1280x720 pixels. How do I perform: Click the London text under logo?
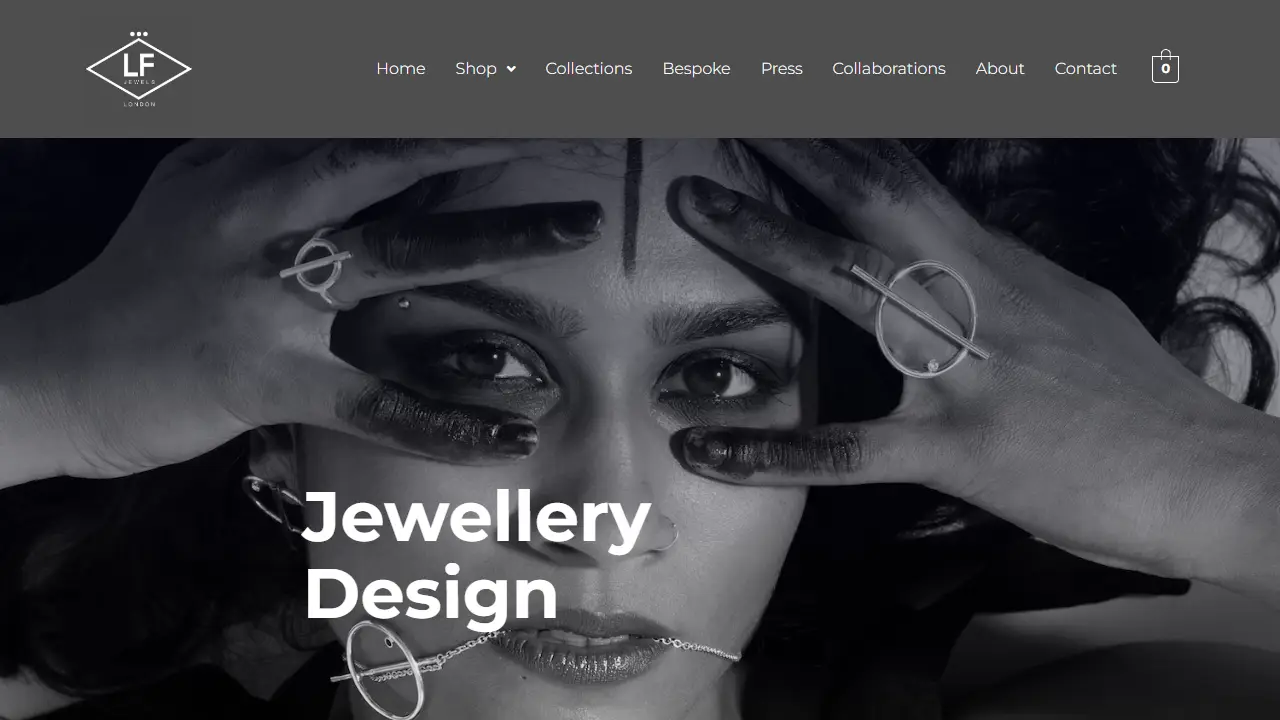click(139, 104)
